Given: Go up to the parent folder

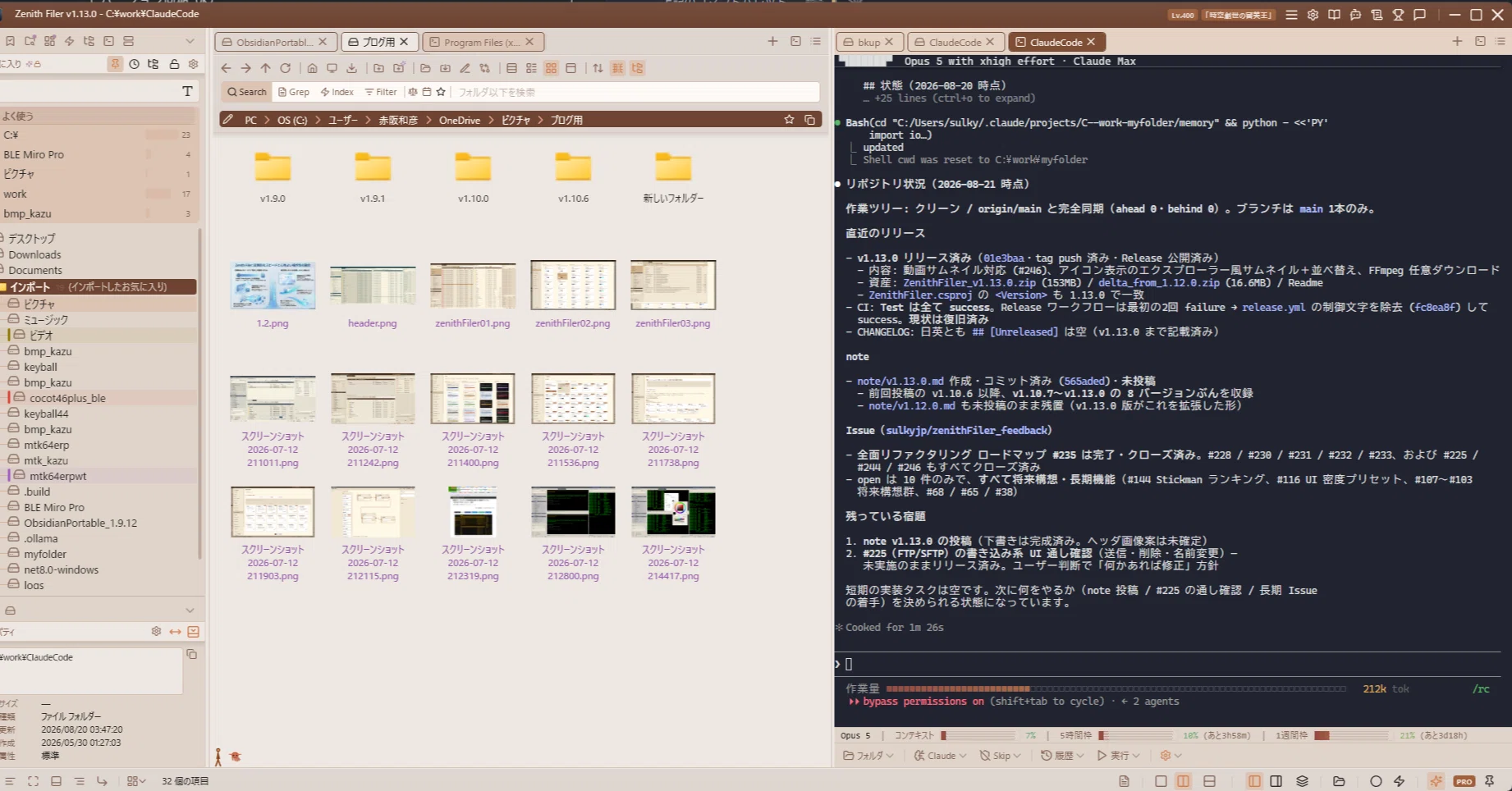Looking at the screenshot, I should tap(265, 68).
